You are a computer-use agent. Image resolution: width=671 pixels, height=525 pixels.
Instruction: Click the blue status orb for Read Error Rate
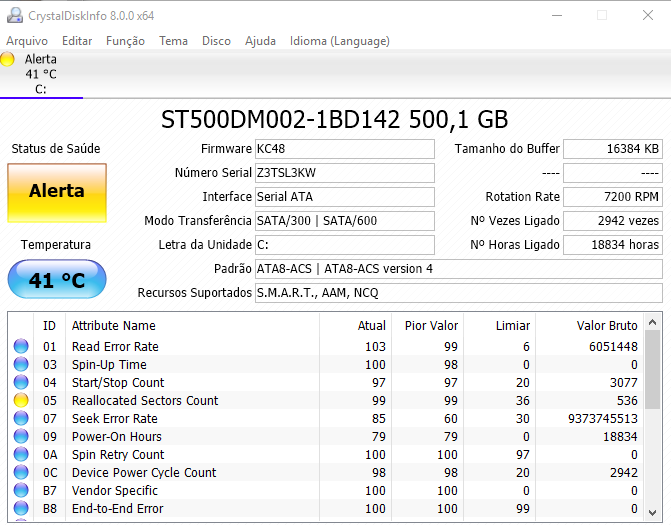click(21, 346)
